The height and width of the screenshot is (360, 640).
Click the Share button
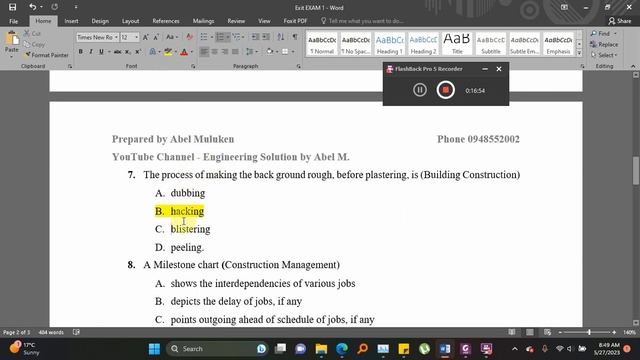click(x=620, y=21)
